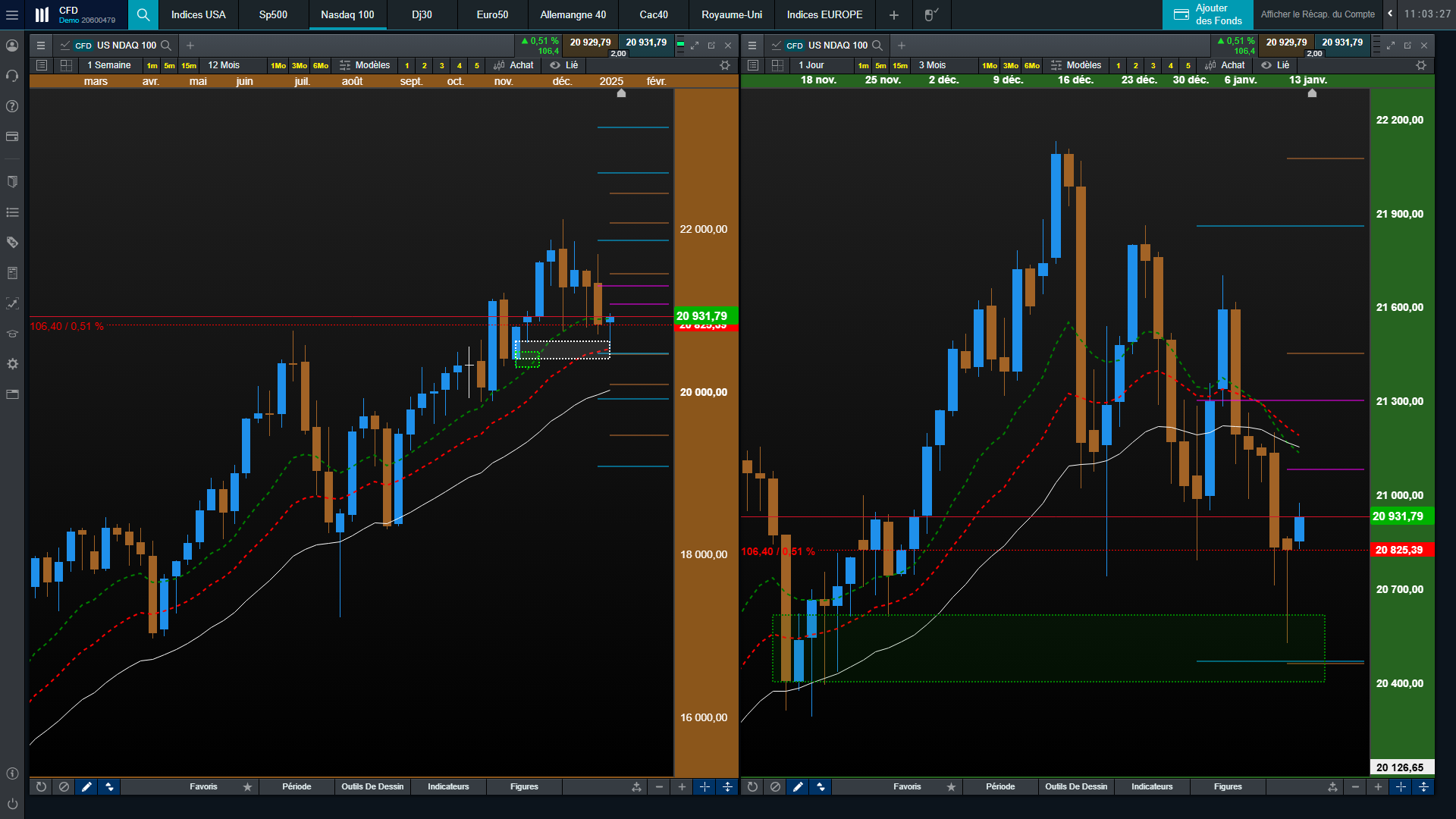Toggle the Lié eye in left chart
Viewport: 1456px width, 819px height.
[555, 65]
